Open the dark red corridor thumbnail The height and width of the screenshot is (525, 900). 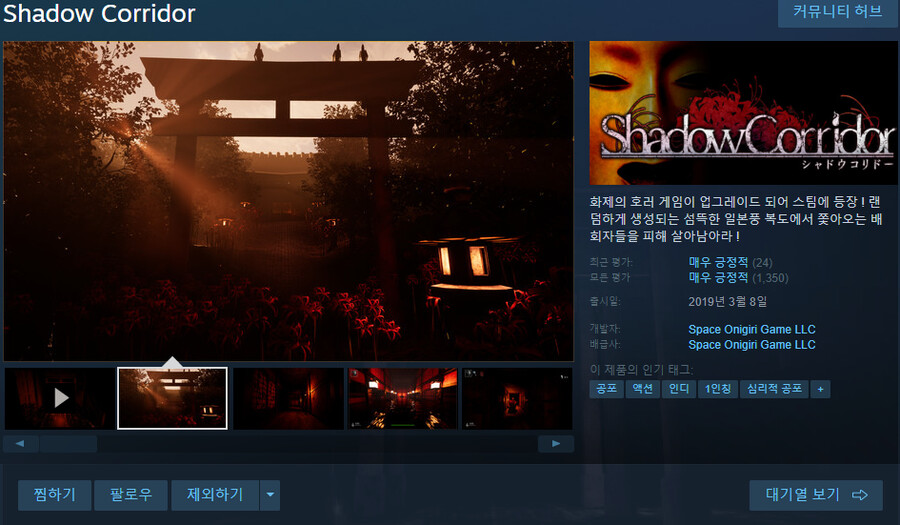tap(287, 398)
